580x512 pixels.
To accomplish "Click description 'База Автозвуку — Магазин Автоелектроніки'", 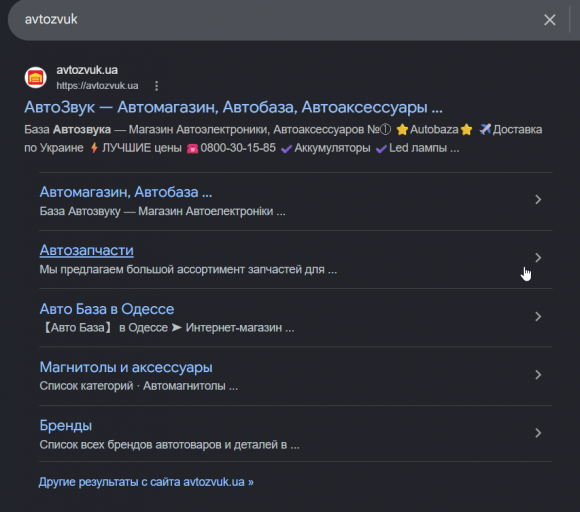I will (x=162, y=211).
